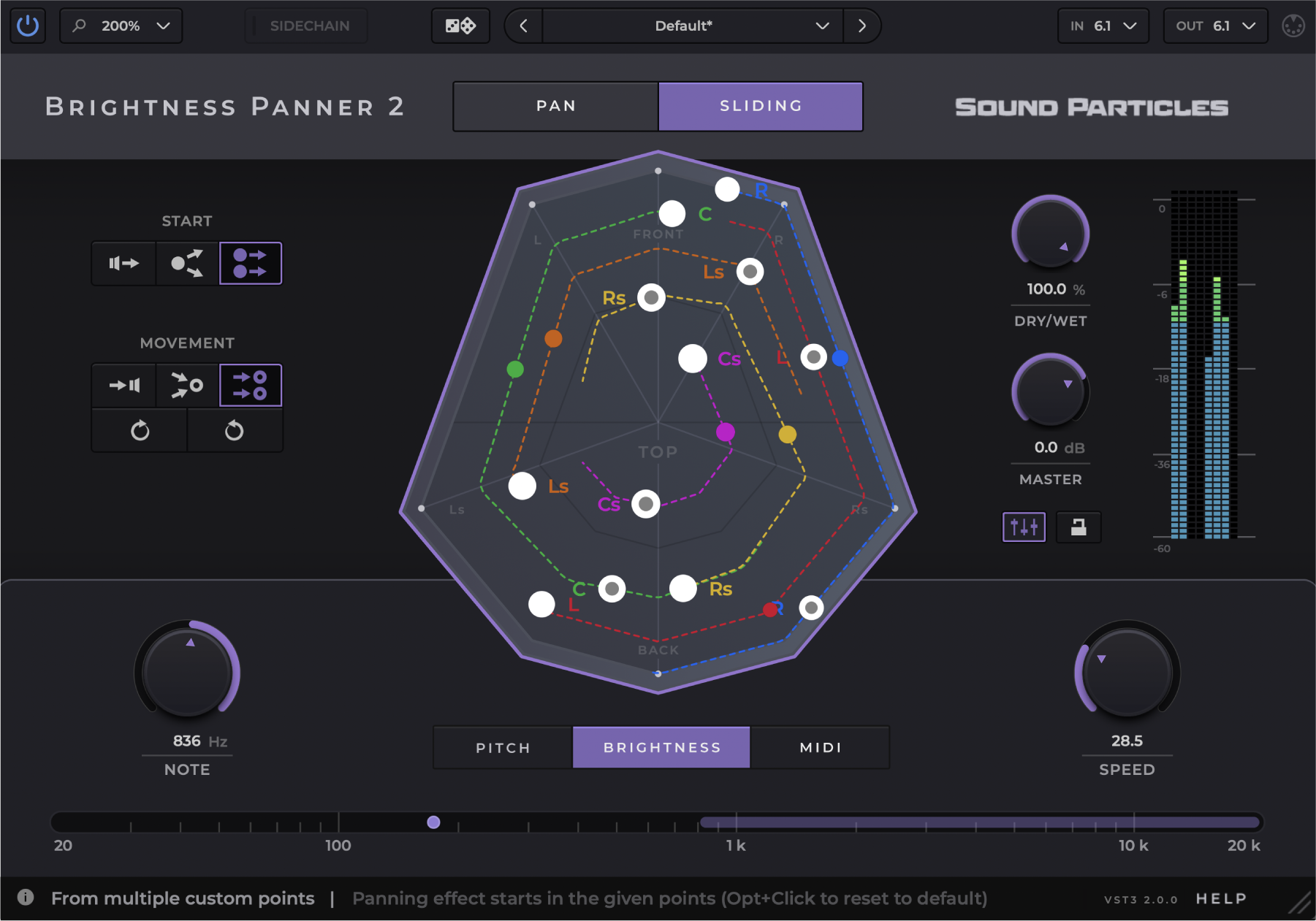
Task: Open the OUT 6.1 channel format dropdown
Action: [x=1215, y=26]
